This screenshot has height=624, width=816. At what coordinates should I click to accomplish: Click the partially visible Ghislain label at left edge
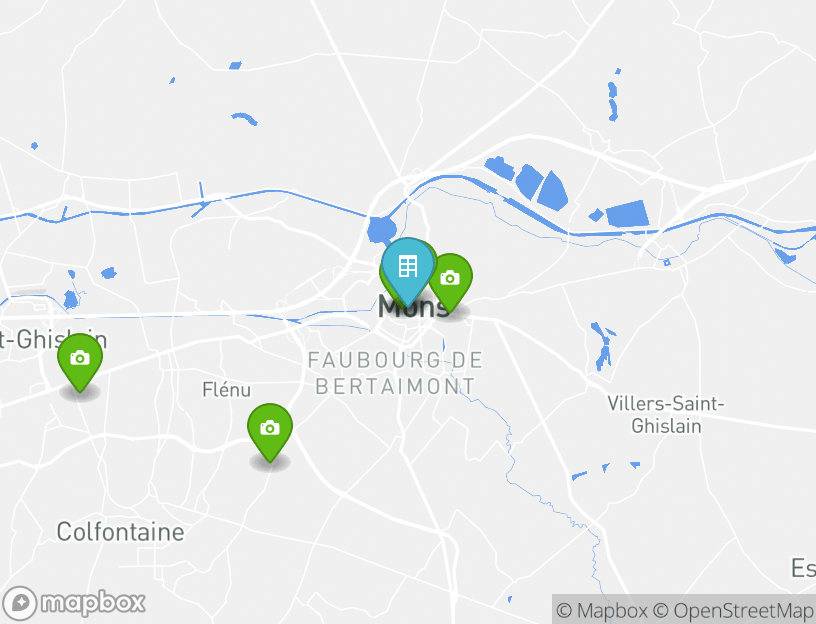[x=53, y=340]
